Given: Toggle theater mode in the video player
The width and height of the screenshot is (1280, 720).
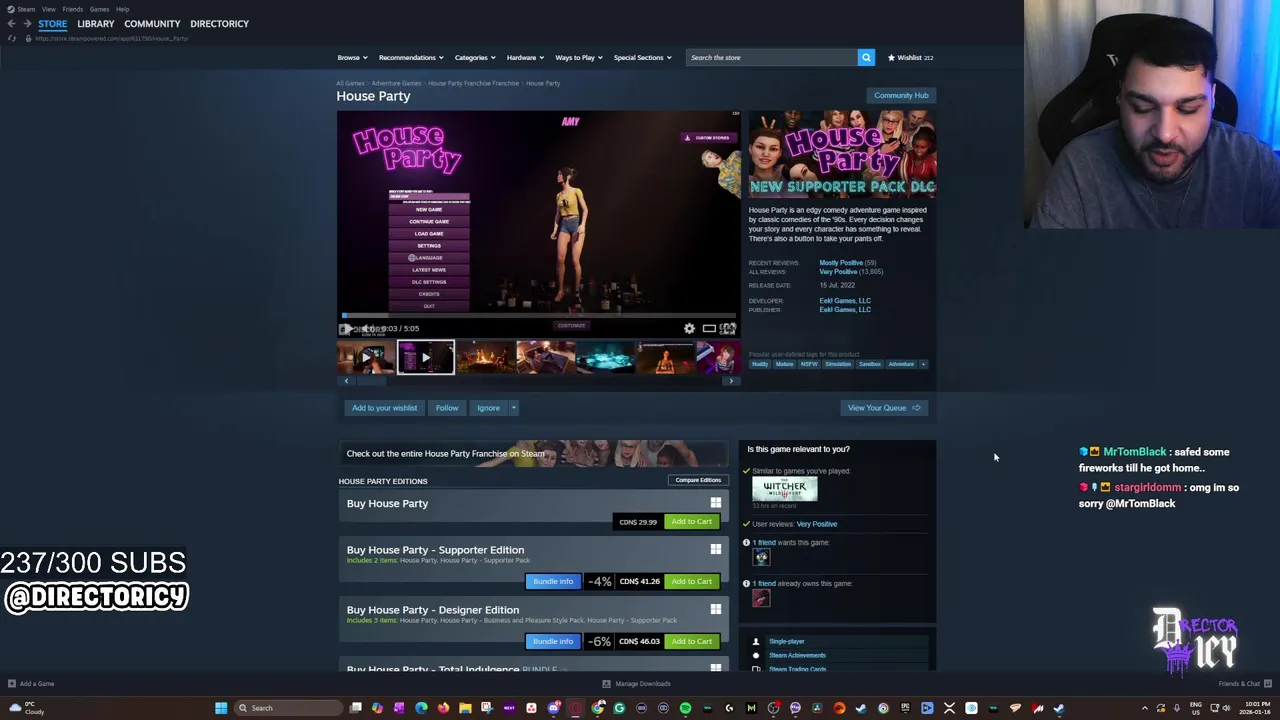Looking at the screenshot, I should pos(709,328).
